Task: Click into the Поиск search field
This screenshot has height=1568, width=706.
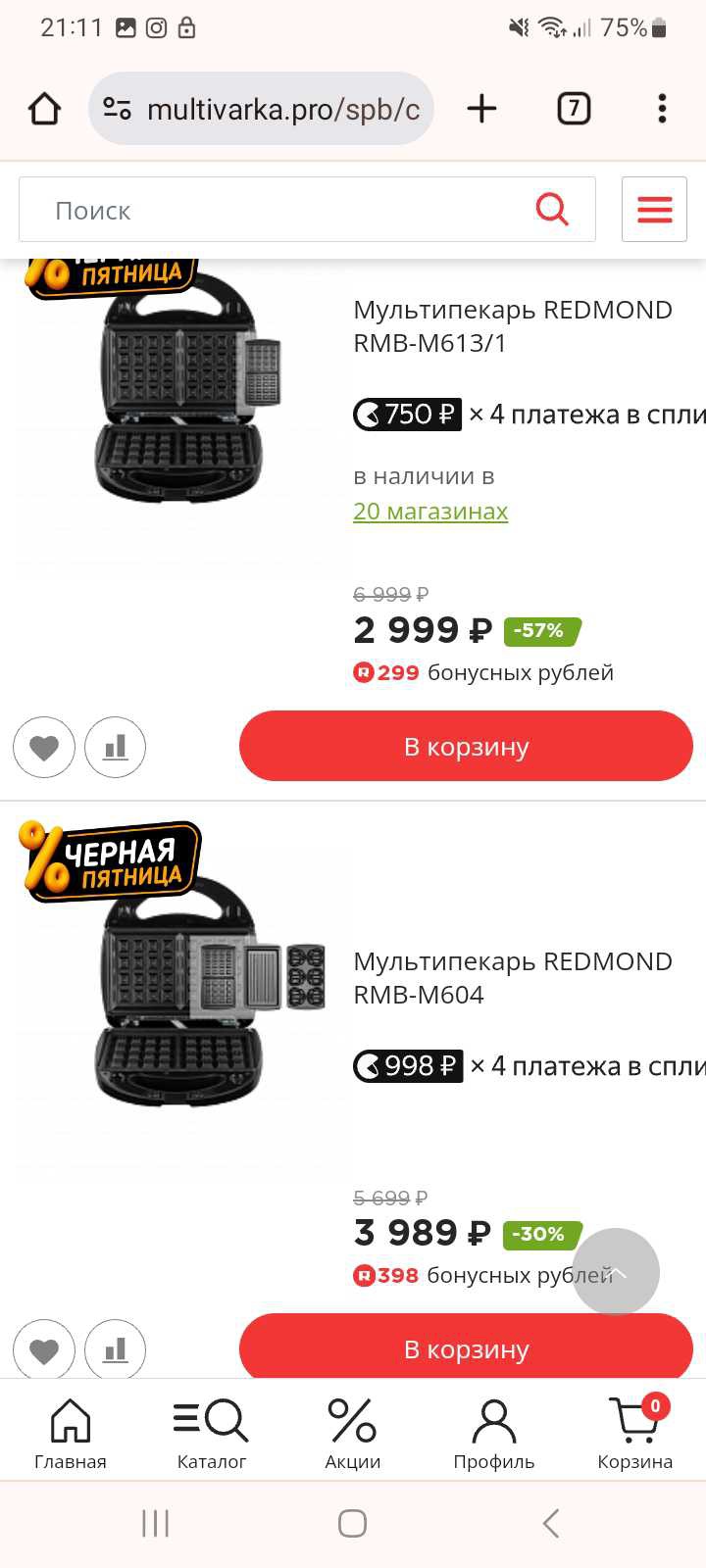Action: [307, 209]
